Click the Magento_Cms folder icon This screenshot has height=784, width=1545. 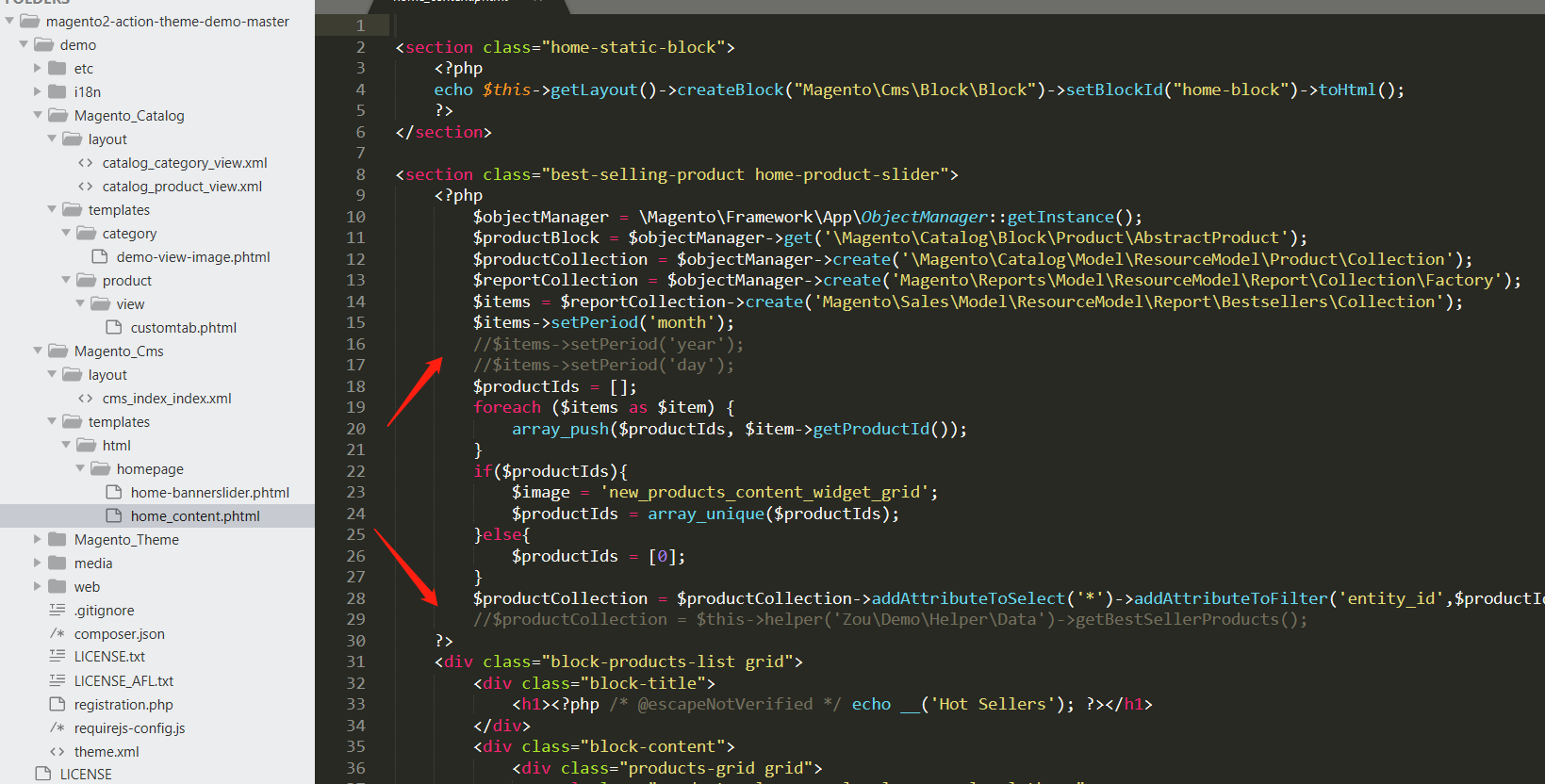[x=58, y=351]
